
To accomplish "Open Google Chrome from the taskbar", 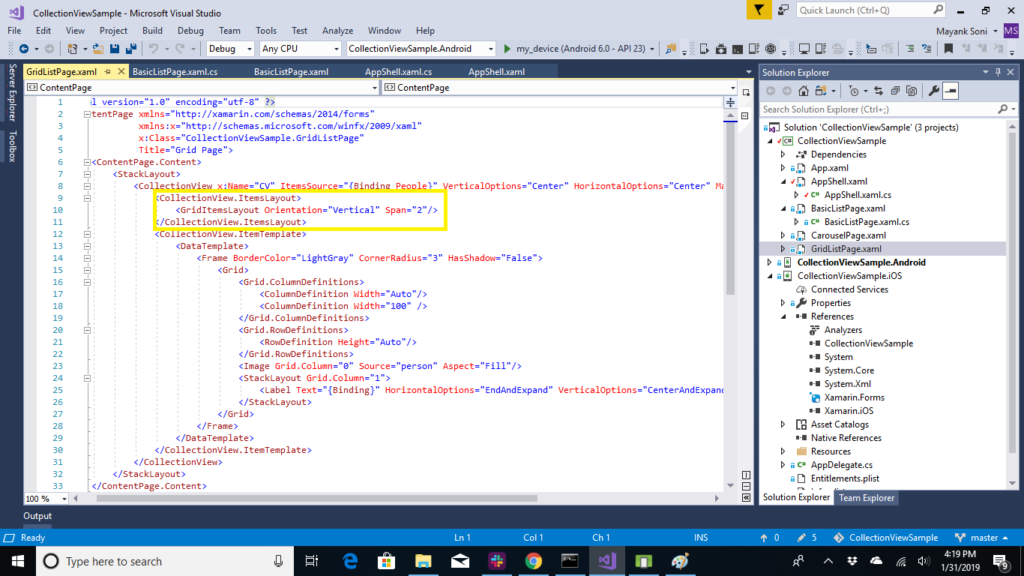I will tap(534, 561).
